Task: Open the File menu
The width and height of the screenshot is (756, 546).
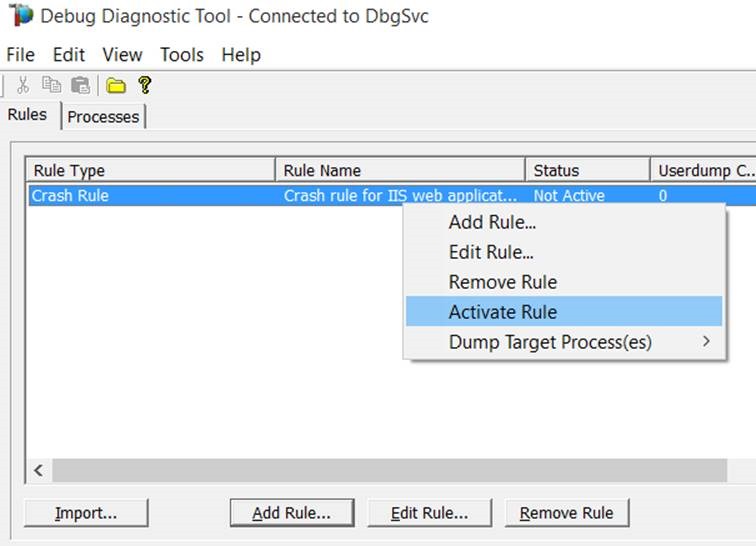Action: click(x=20, y=54)
